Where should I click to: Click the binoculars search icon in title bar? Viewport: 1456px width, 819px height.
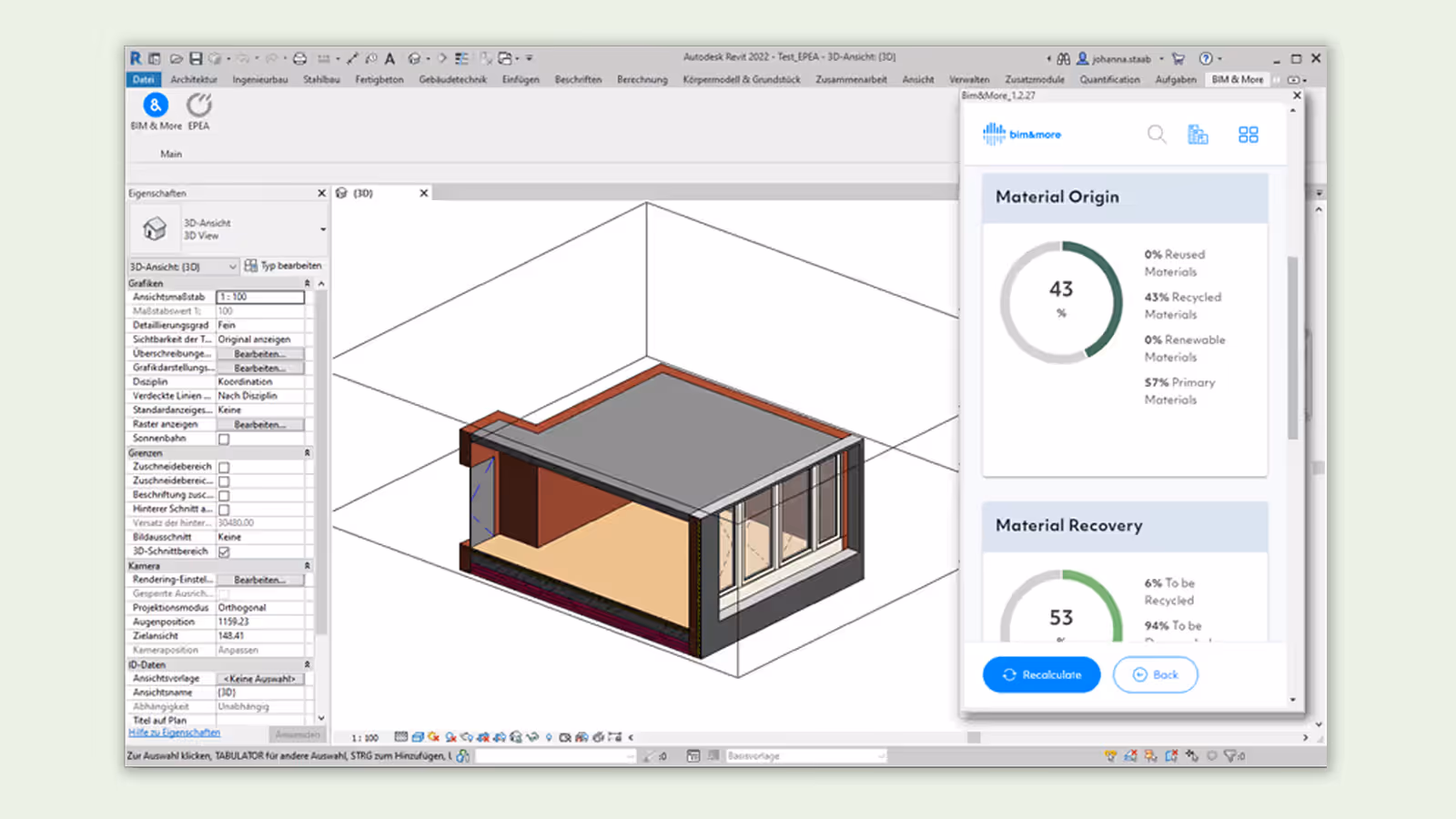click(1063, 58)
